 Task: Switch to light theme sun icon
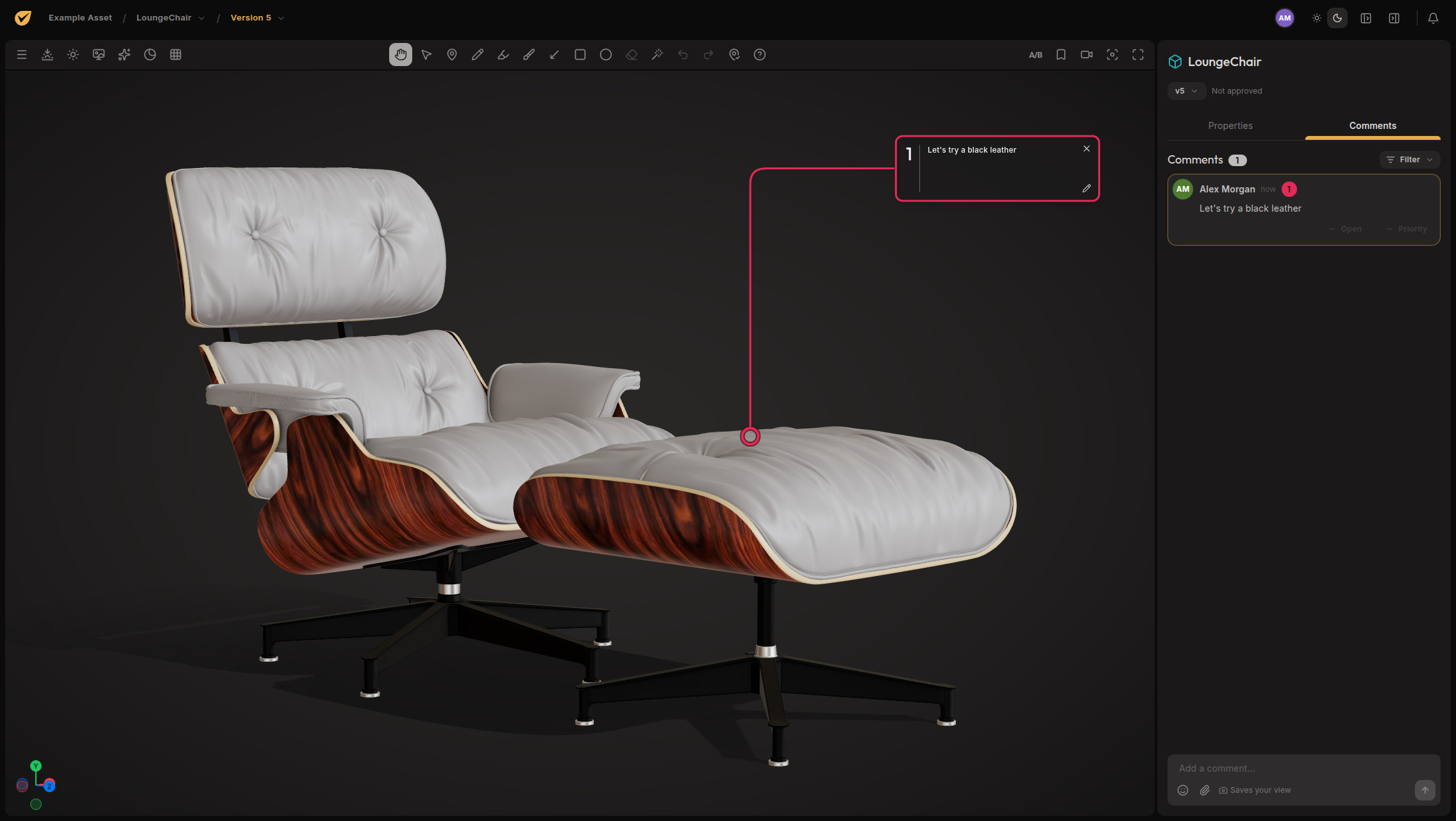(x=1317, y=18)
